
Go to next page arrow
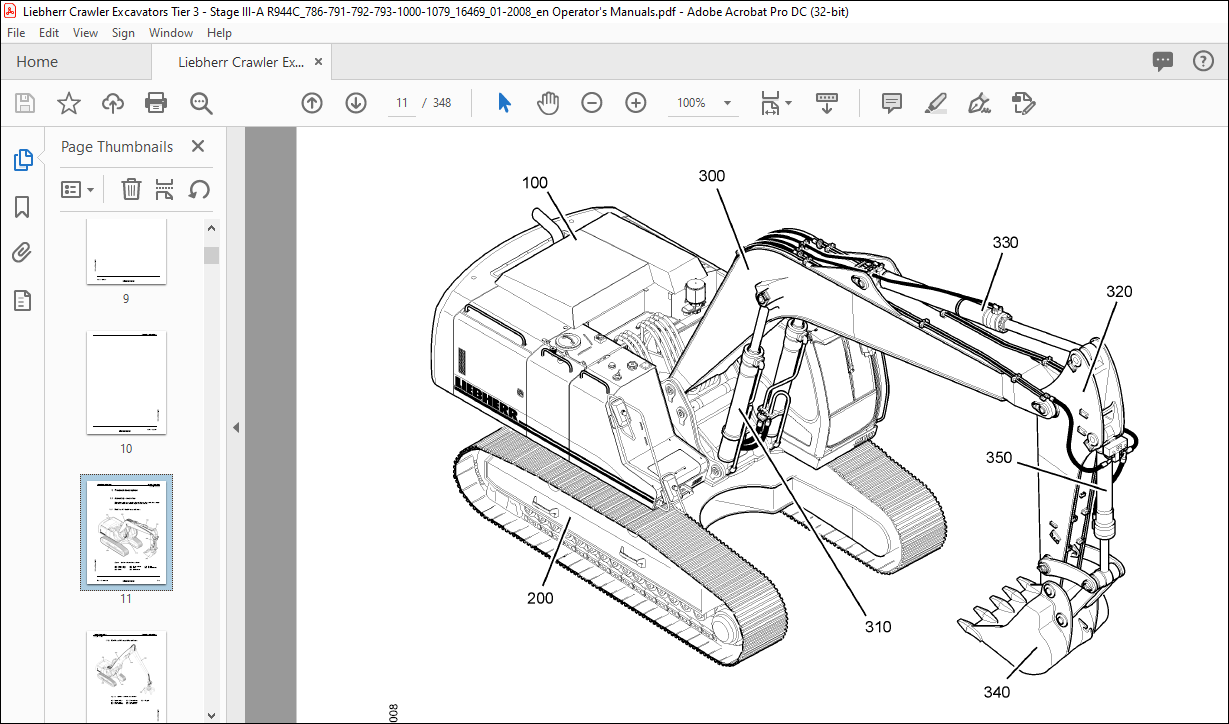(356, 103)
